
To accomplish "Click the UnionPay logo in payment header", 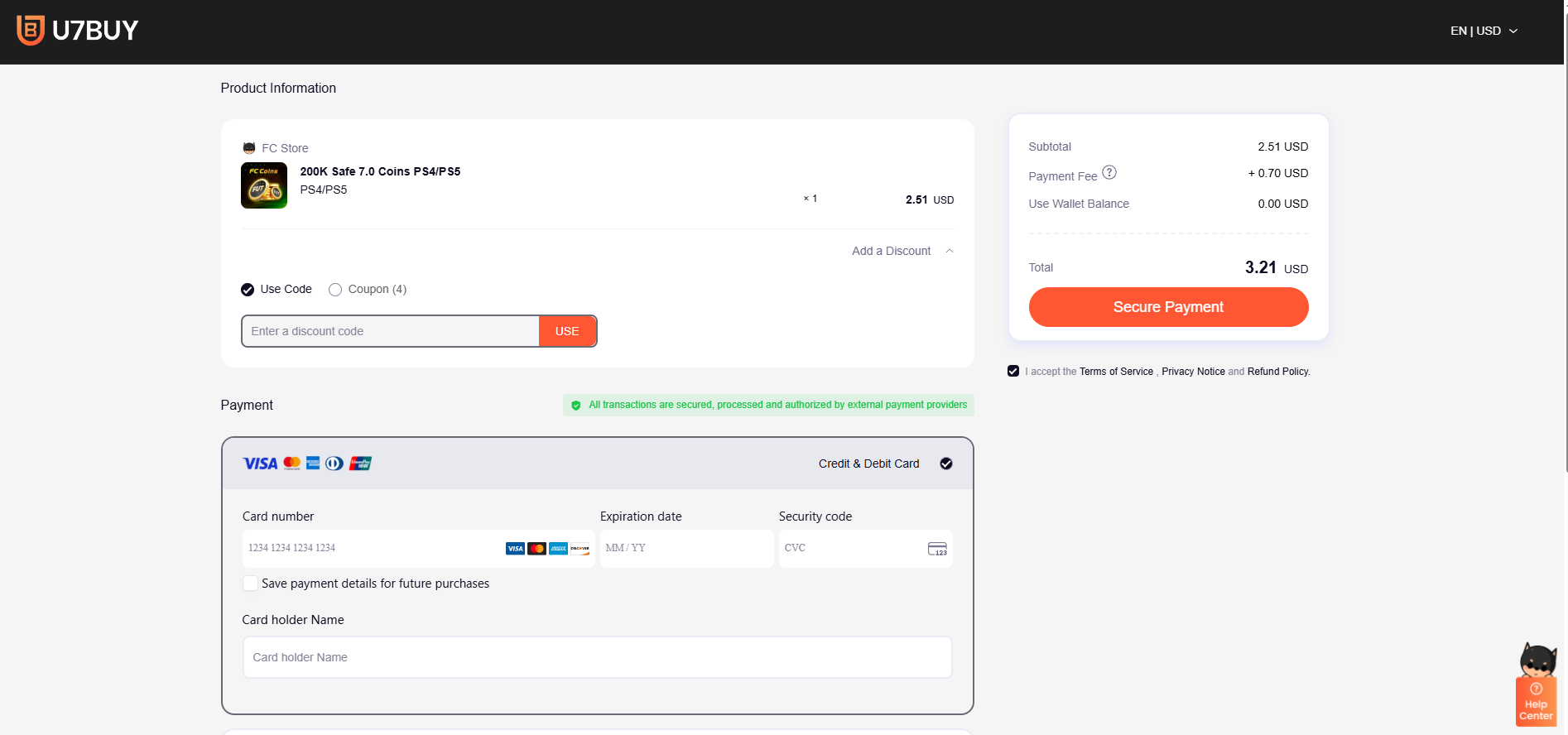I will (x=360, y=464).
